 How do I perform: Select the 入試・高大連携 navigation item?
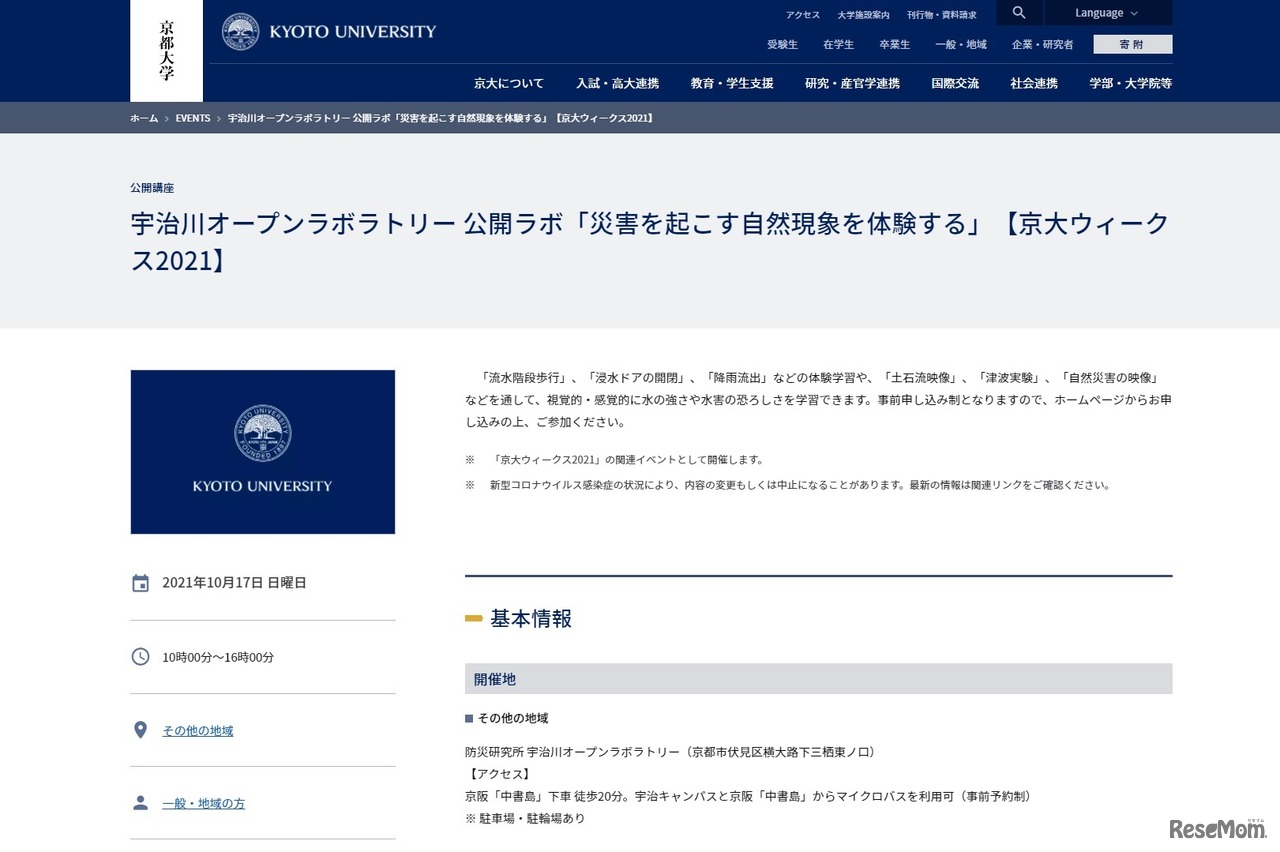618,84
